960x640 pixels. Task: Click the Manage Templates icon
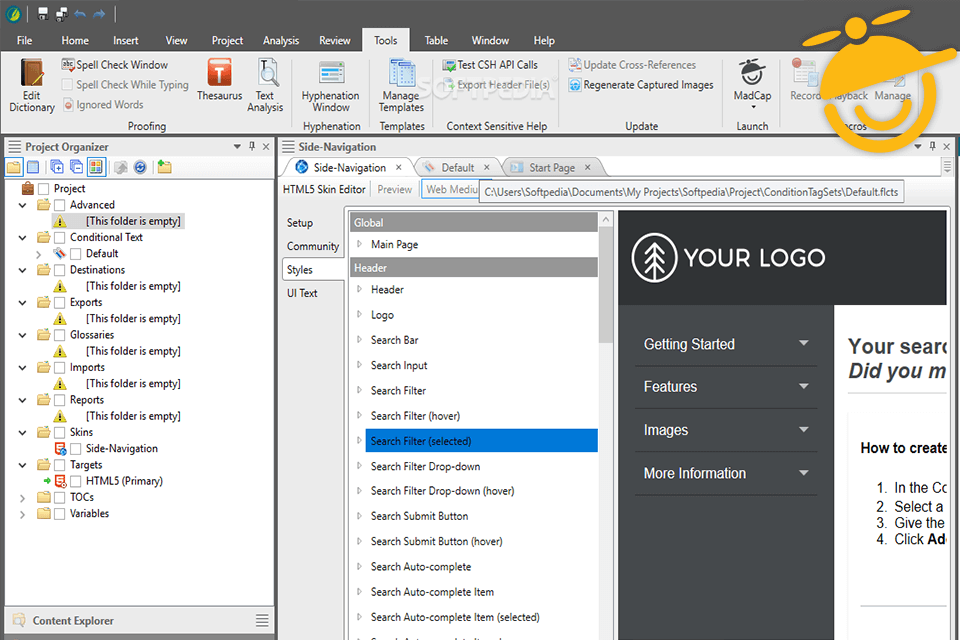coord(401,85)
